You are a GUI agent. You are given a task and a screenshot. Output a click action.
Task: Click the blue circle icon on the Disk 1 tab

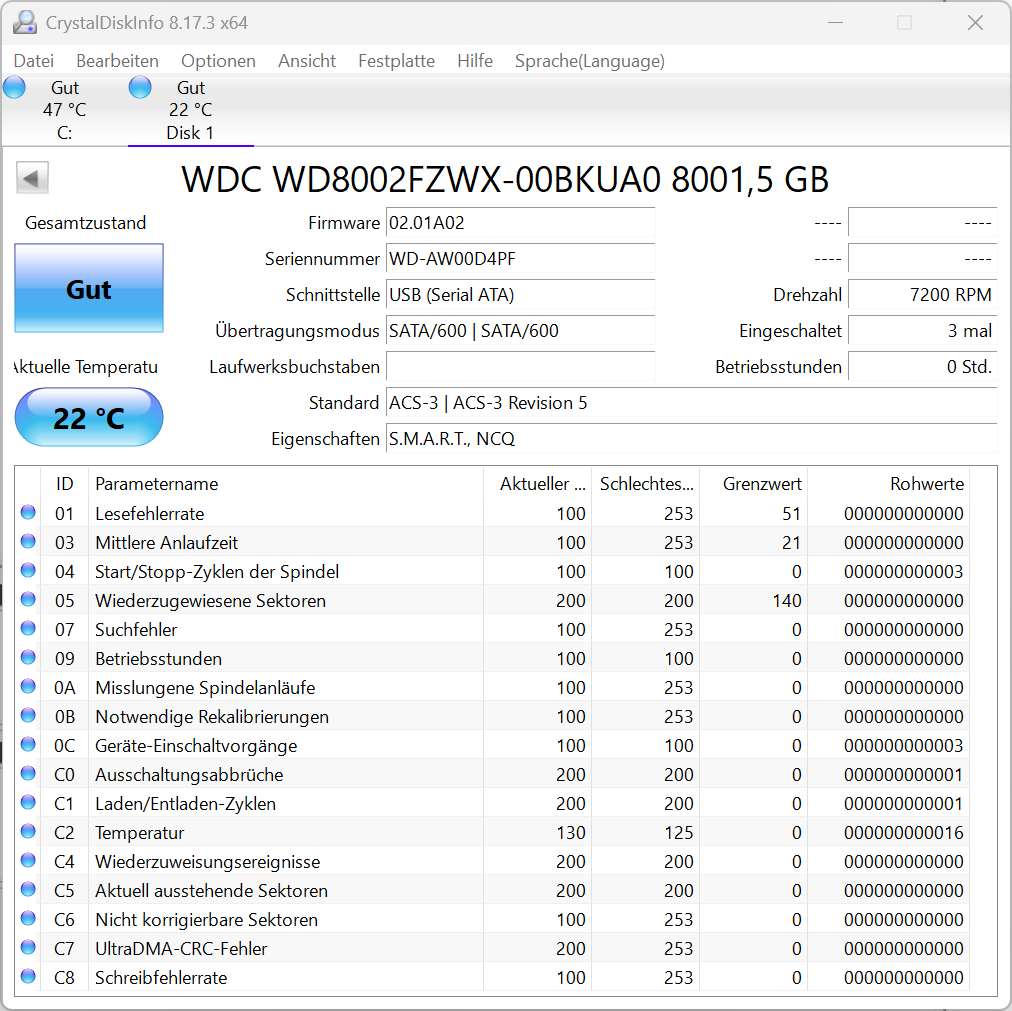pyautogui.click(x=140, y=87)
